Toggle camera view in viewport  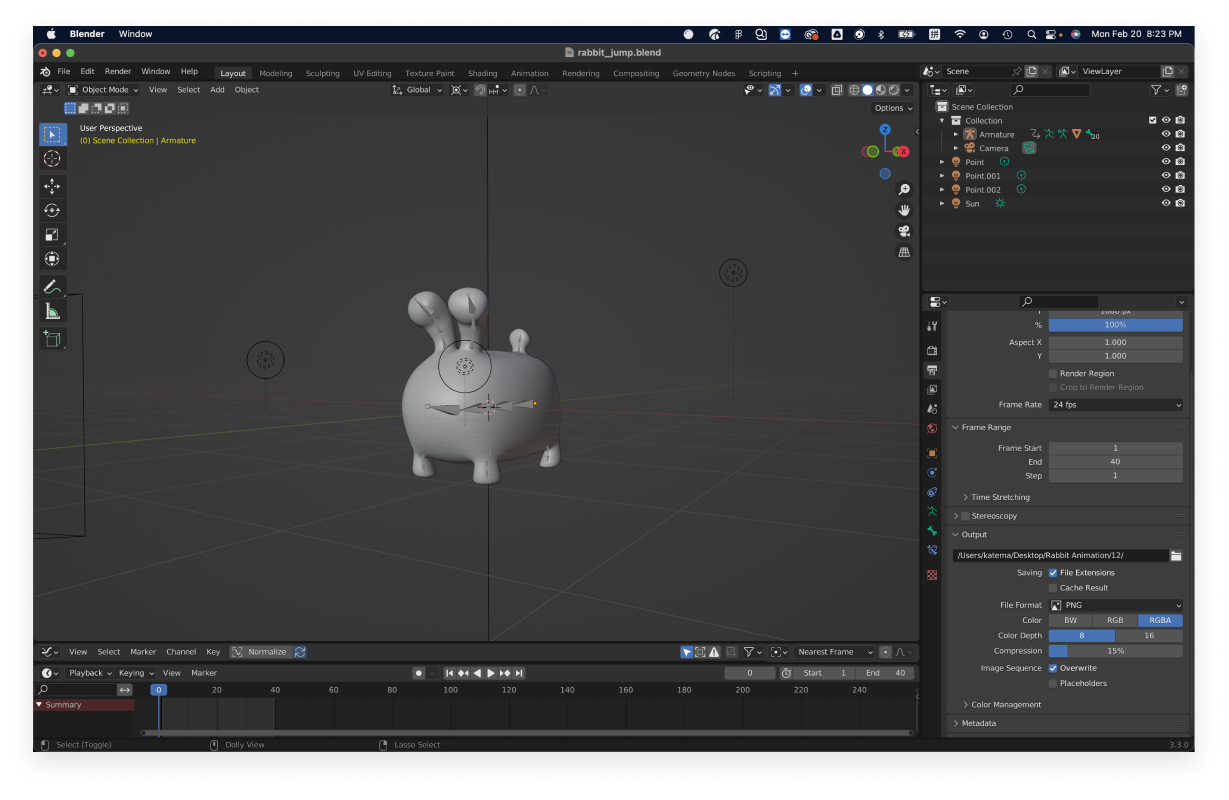(x=904, y=231)
